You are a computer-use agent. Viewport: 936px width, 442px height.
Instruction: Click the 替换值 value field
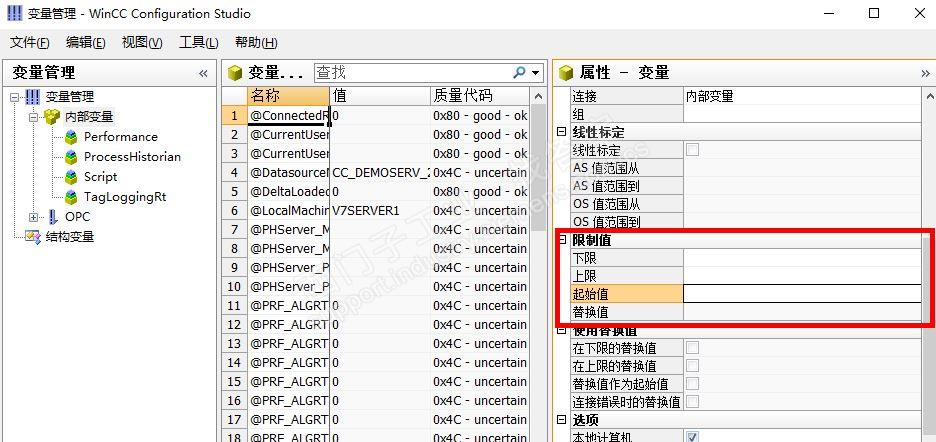click(x=802, y=312)
